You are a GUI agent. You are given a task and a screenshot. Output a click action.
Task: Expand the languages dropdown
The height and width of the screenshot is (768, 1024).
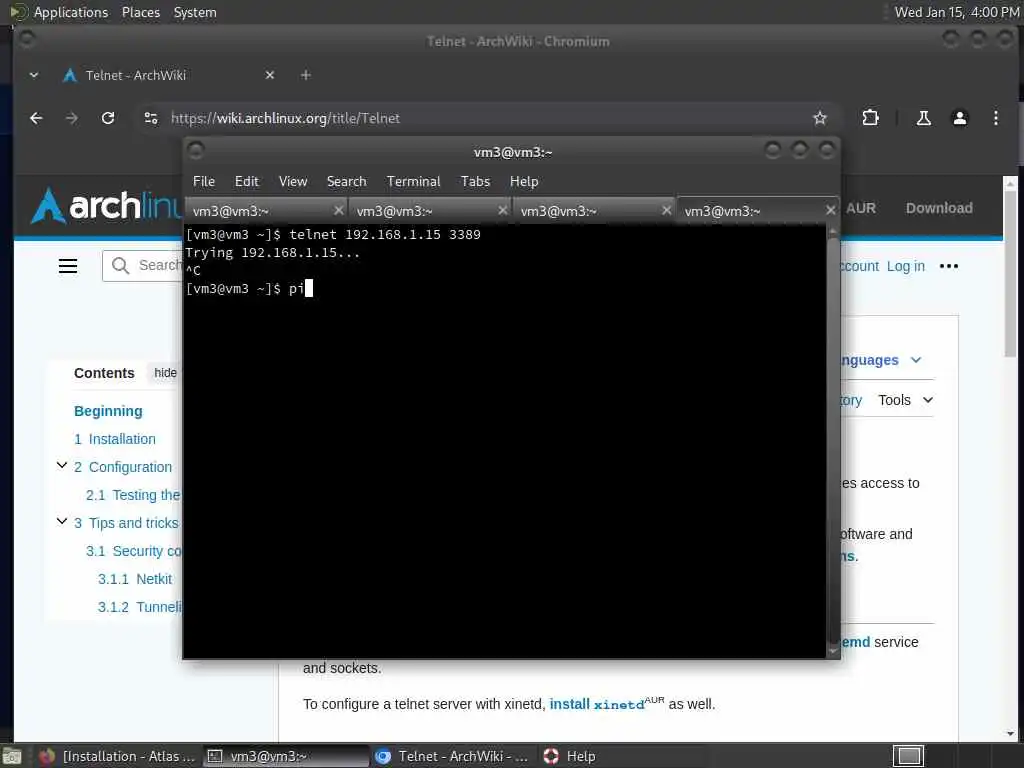[x=916, y=360]
